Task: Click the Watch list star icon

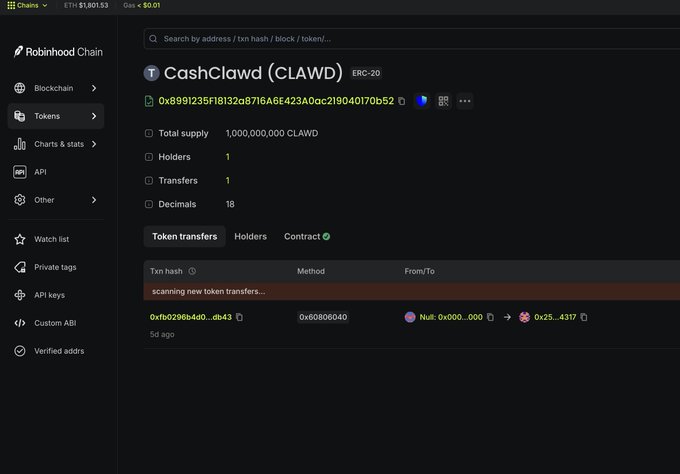Action: [x=20, y=239]
